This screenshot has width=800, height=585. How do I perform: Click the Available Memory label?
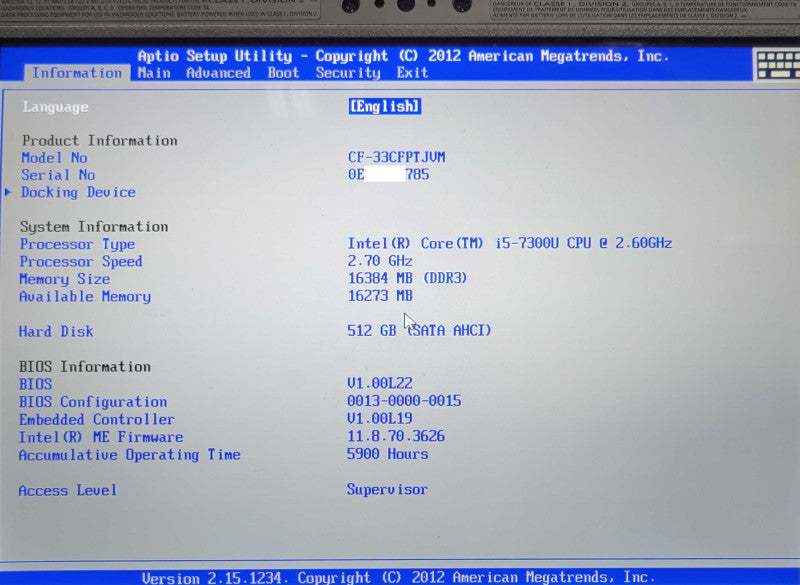click(x=85, y=296)
